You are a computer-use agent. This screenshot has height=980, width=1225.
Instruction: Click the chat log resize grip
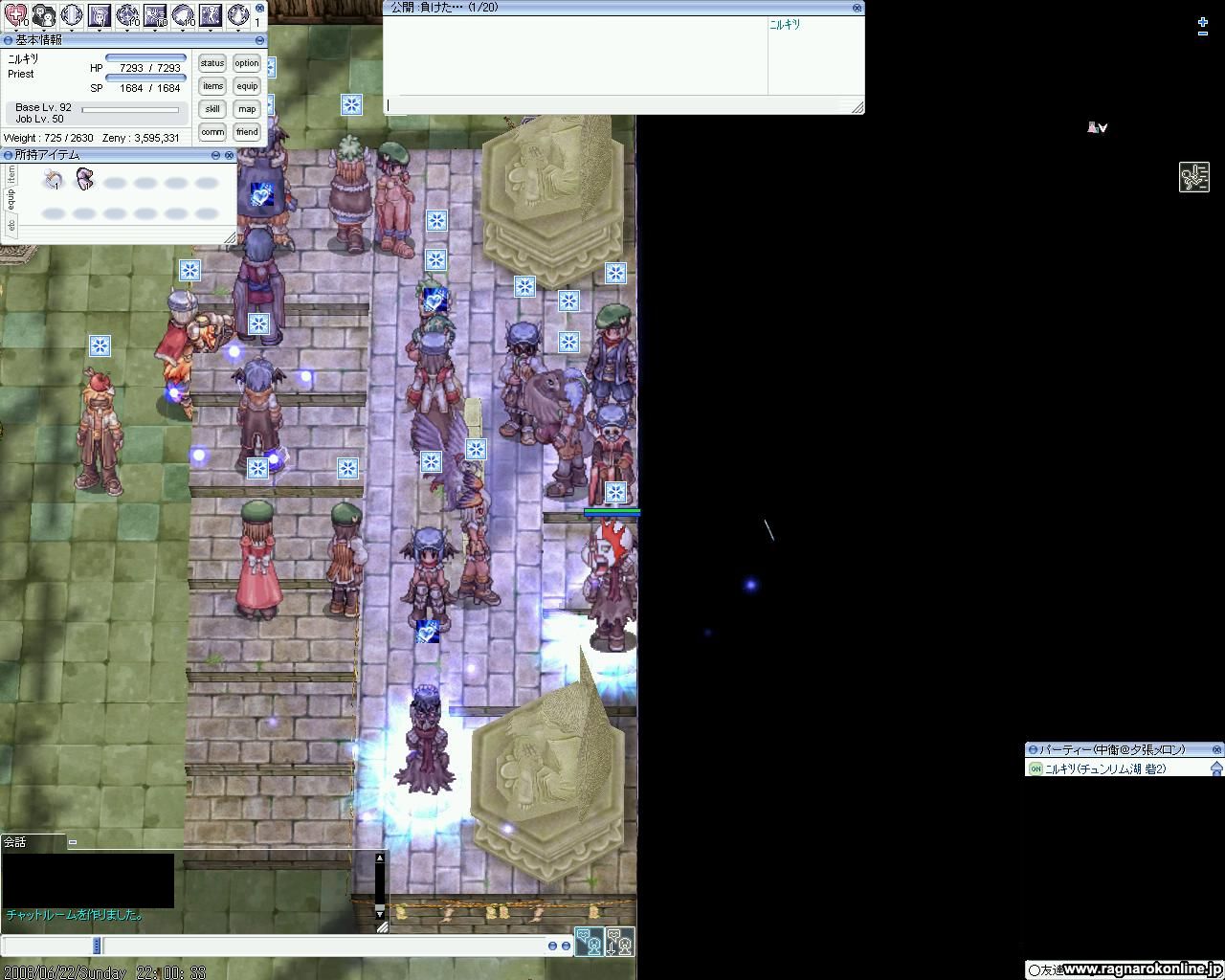(x=383, y=926)
